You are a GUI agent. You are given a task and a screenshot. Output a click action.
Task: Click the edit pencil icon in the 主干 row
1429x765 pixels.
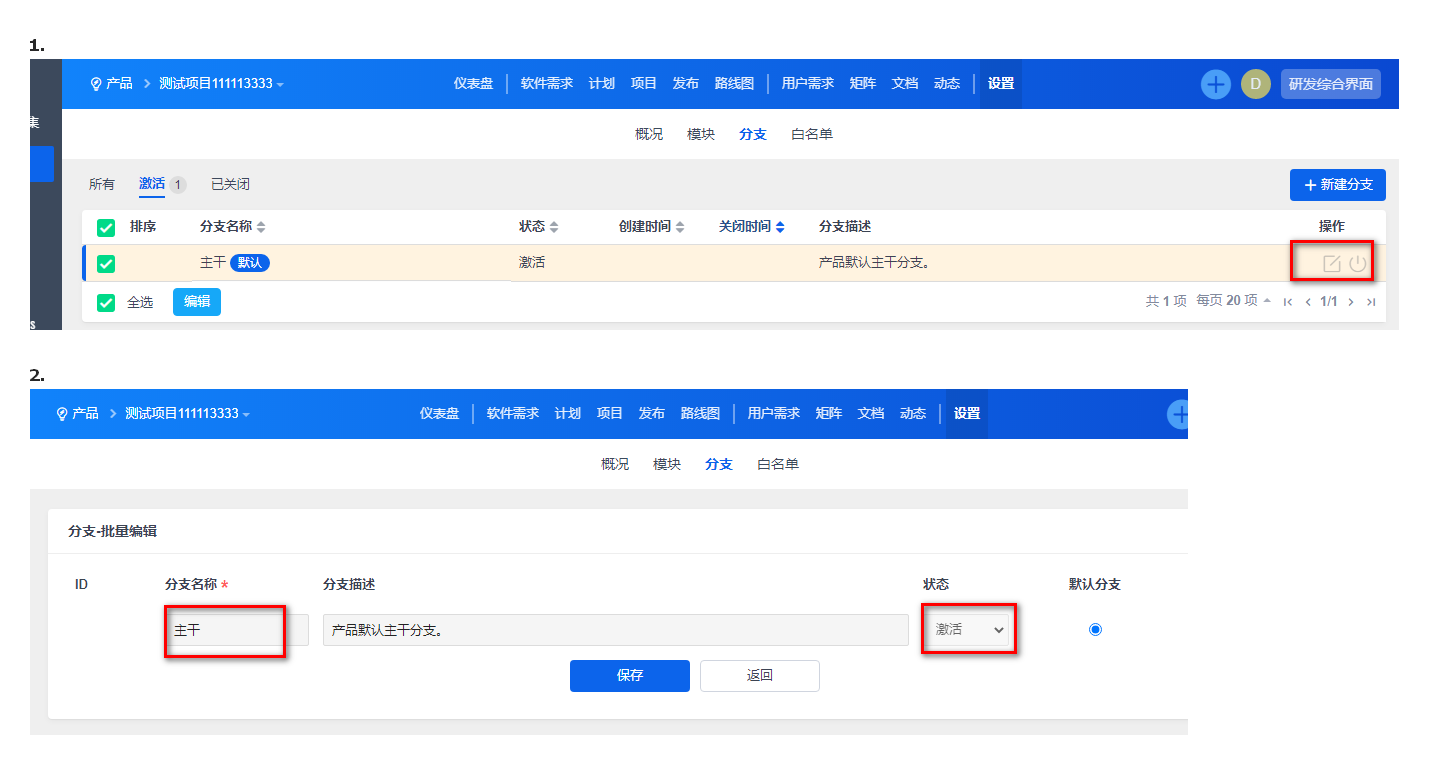tap(1332, 264)
